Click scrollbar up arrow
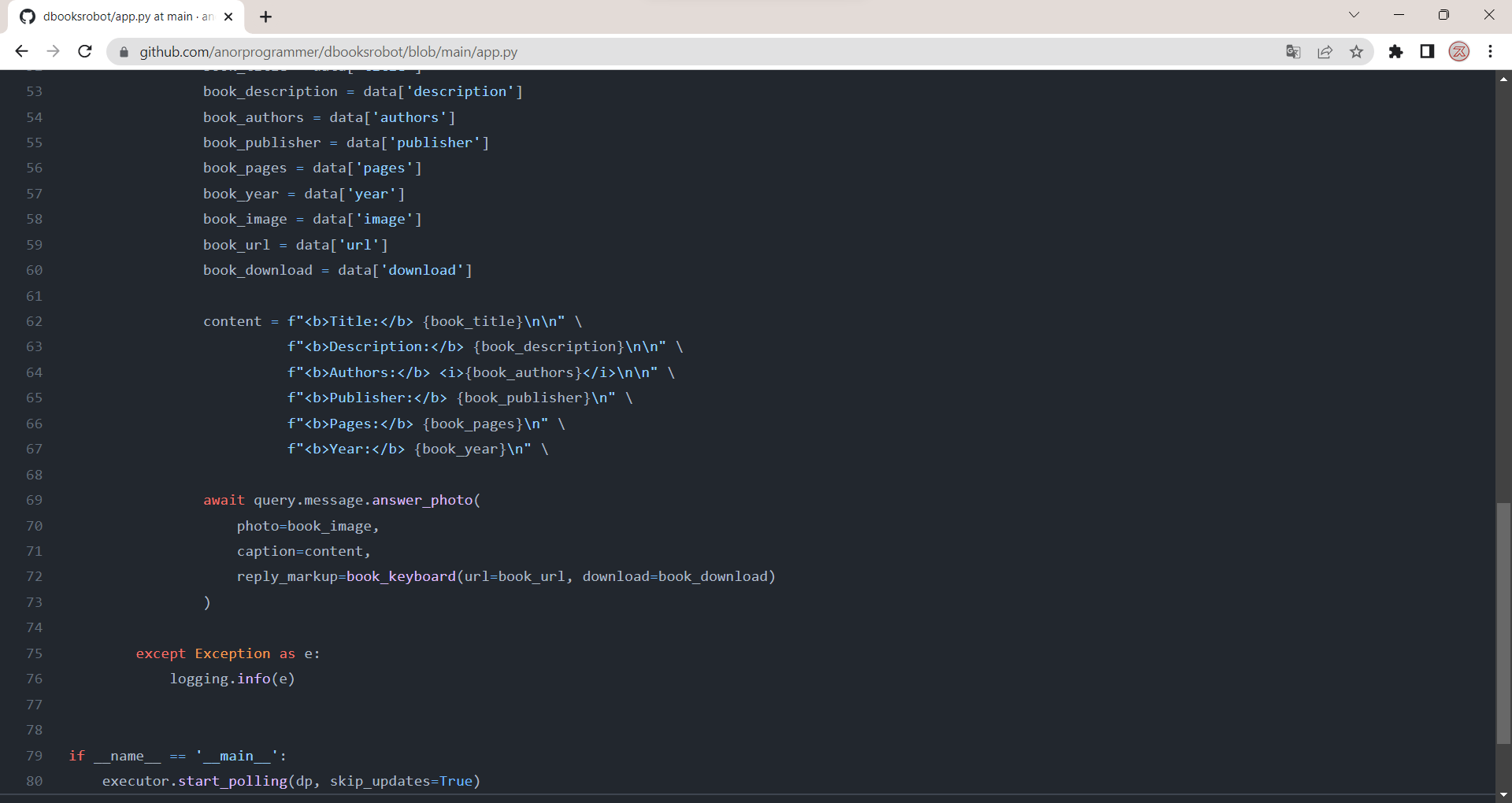 click(x=1503, y=78)
